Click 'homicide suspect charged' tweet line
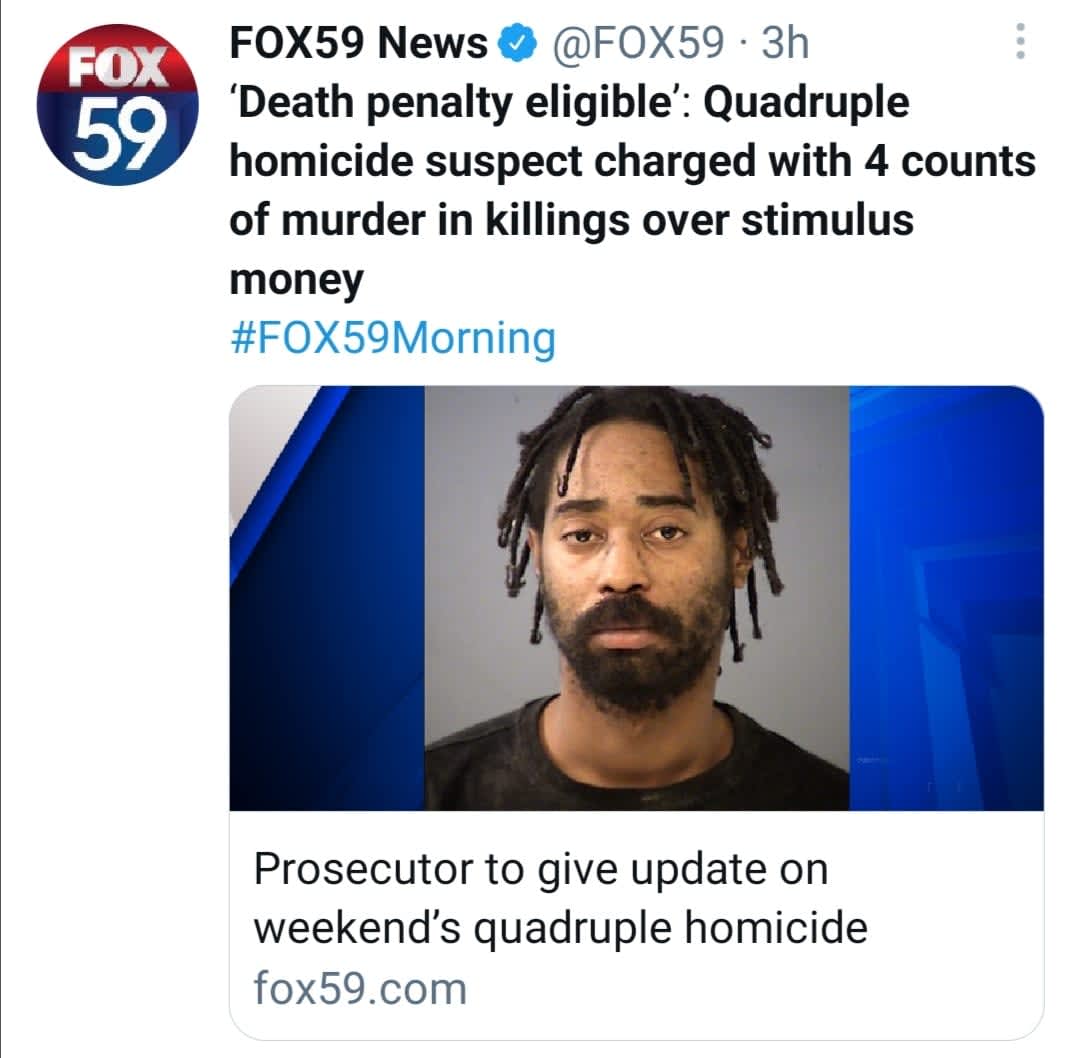The height and width of the screenshot is (1058, 1080). pyautogui.click(x=492, y=162)
